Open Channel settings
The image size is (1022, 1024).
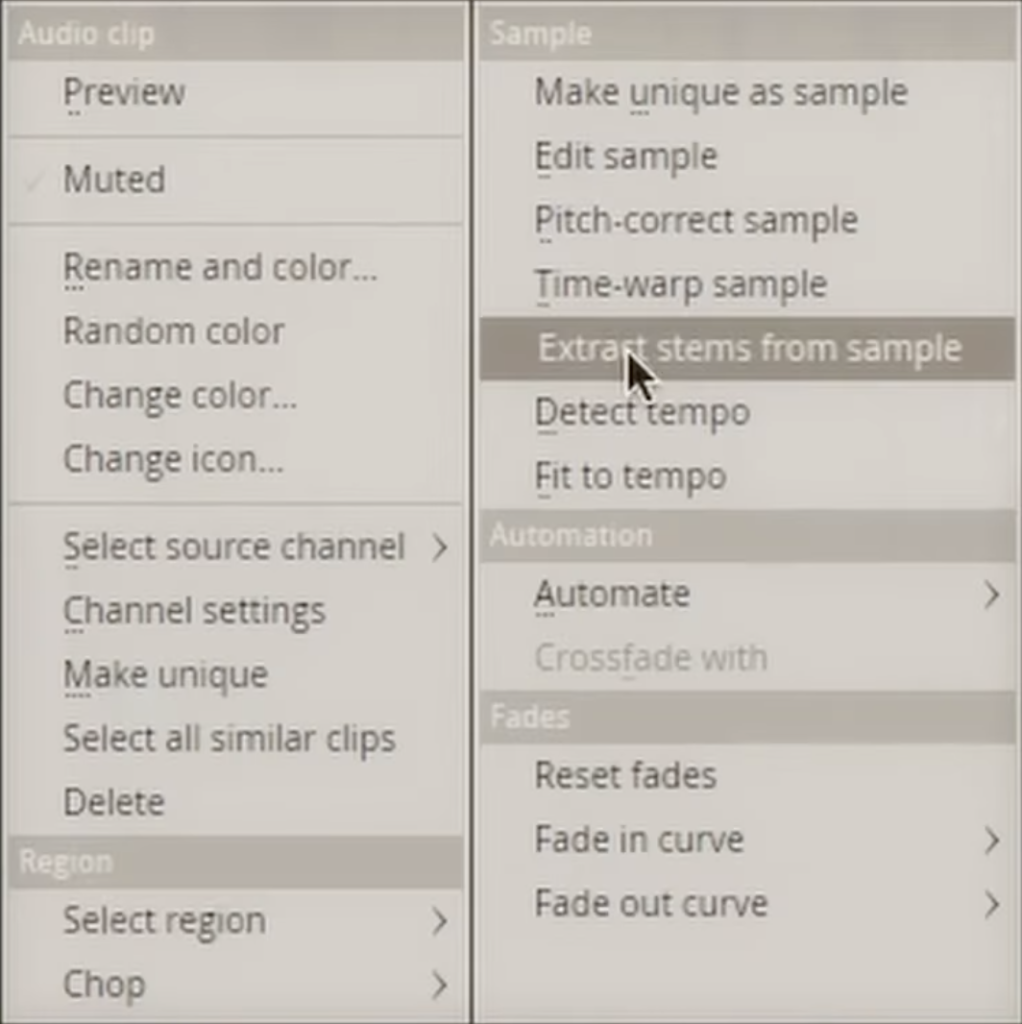(194, 611)
